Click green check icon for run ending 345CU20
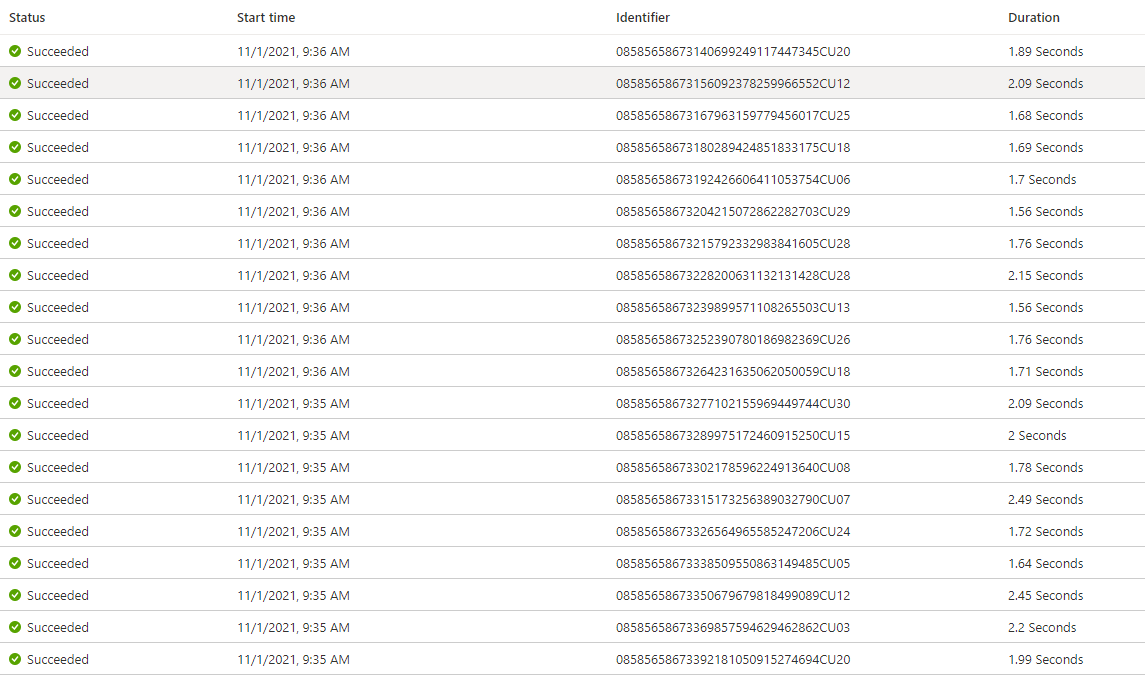This screenshot has height=694, width=1145. click(x=15, y=51)
